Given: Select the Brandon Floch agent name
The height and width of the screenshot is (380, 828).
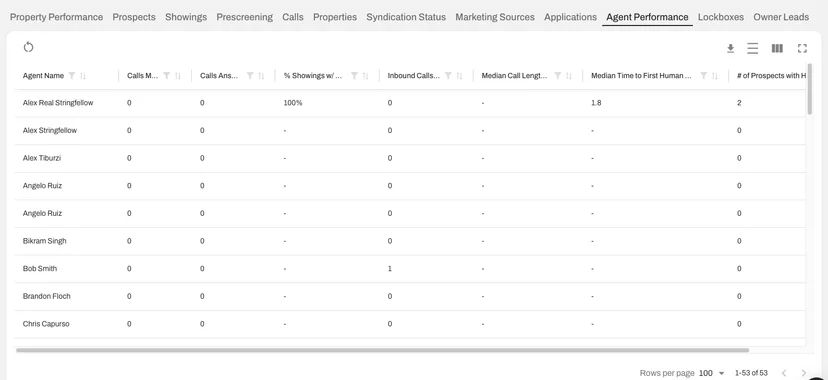Looking at the screenshot, I should click(x=46, y=296).
